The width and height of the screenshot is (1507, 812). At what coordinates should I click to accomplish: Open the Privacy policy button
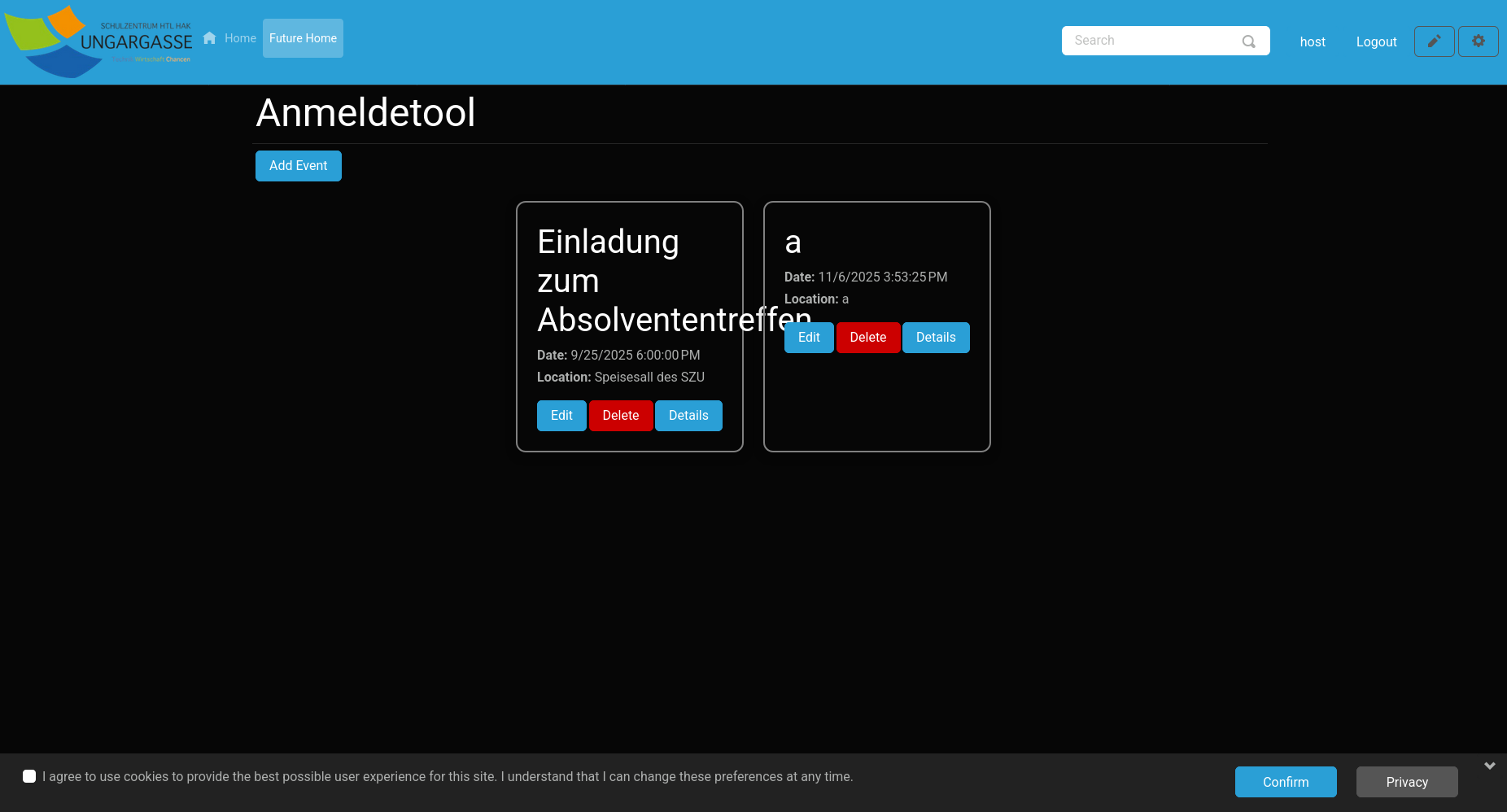[x=1406, y=782]
